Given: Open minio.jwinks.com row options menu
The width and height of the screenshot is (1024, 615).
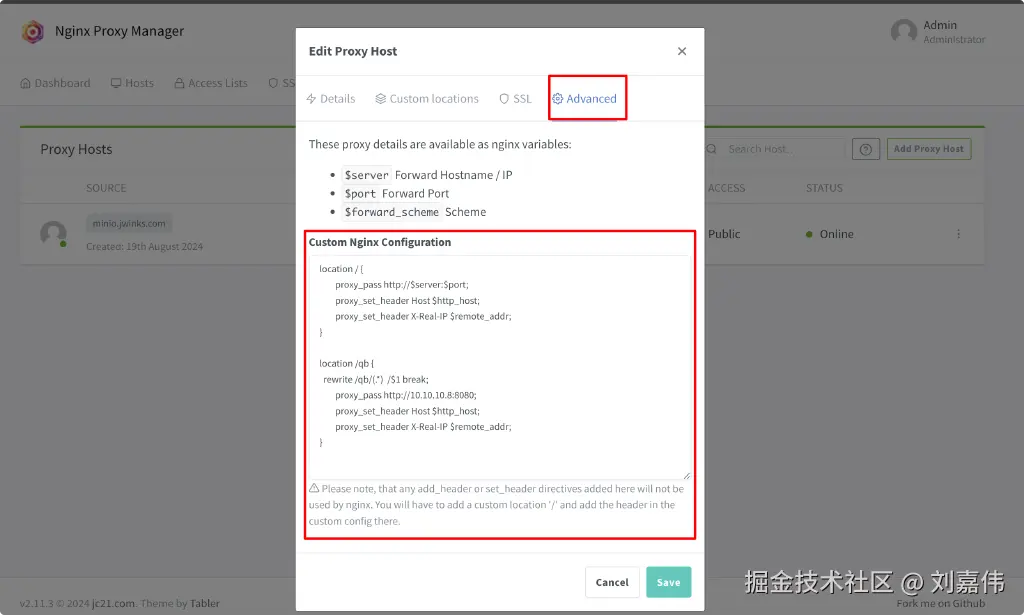Looking at the screenshot, I should [958, 234].
